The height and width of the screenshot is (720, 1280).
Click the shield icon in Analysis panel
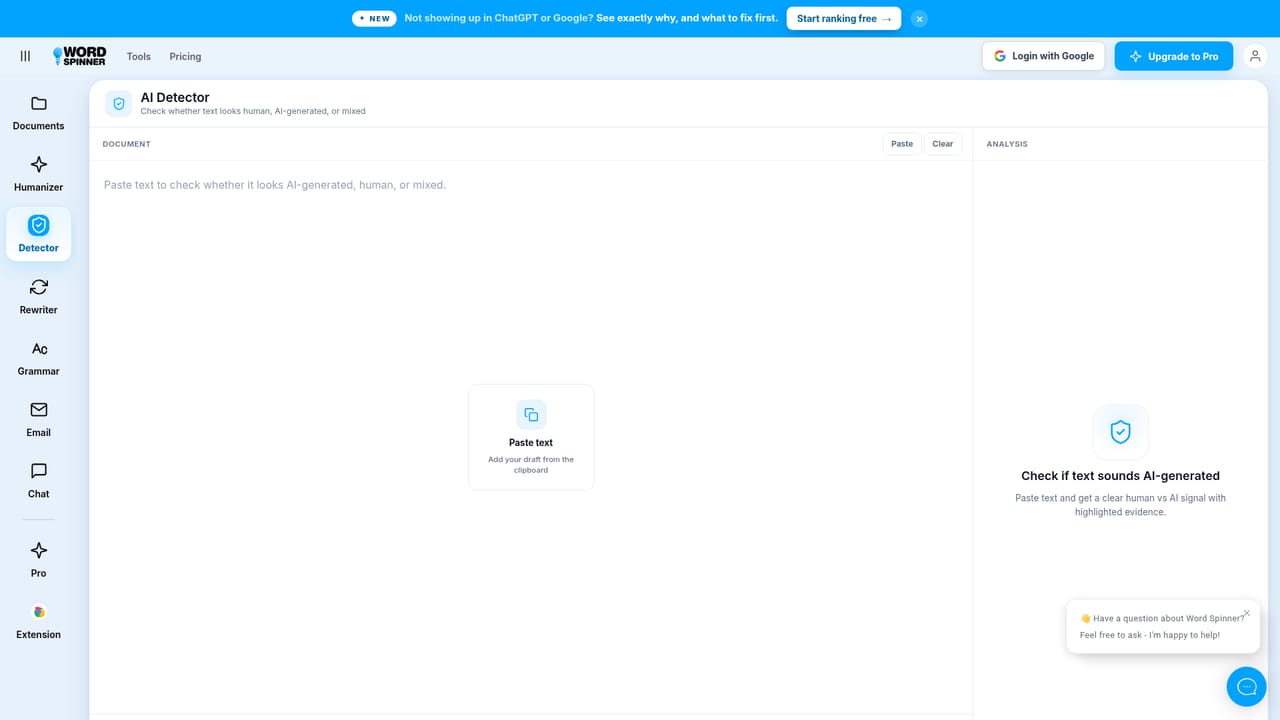click(1120, 432)
